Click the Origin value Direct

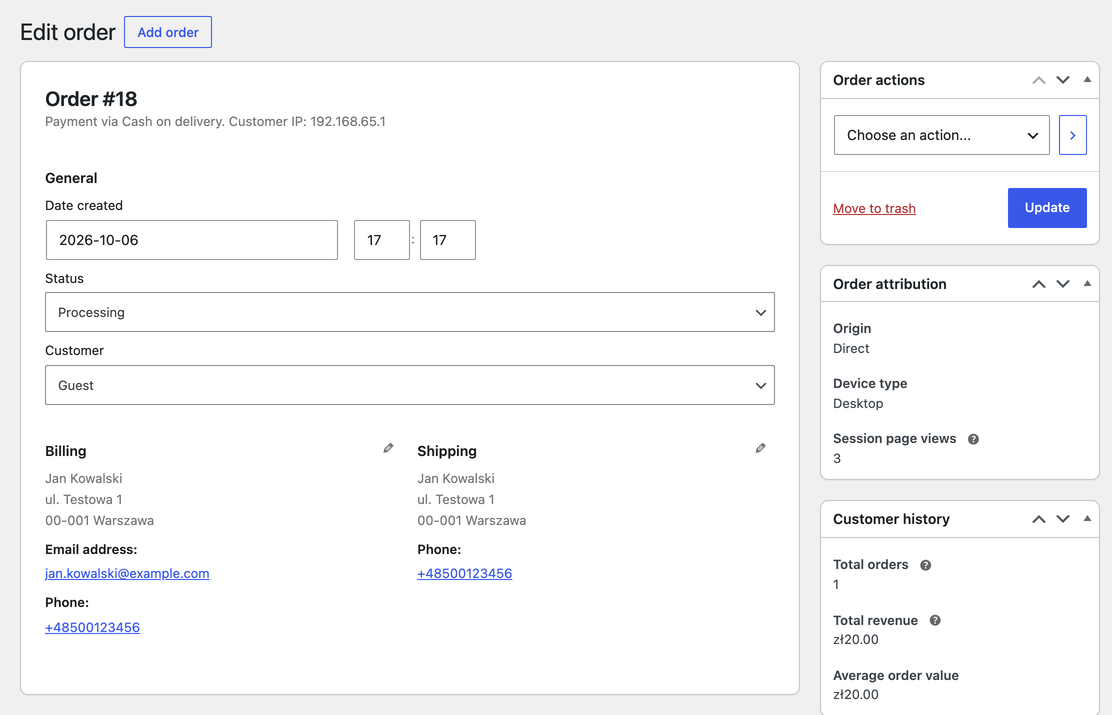click(851, 348)
